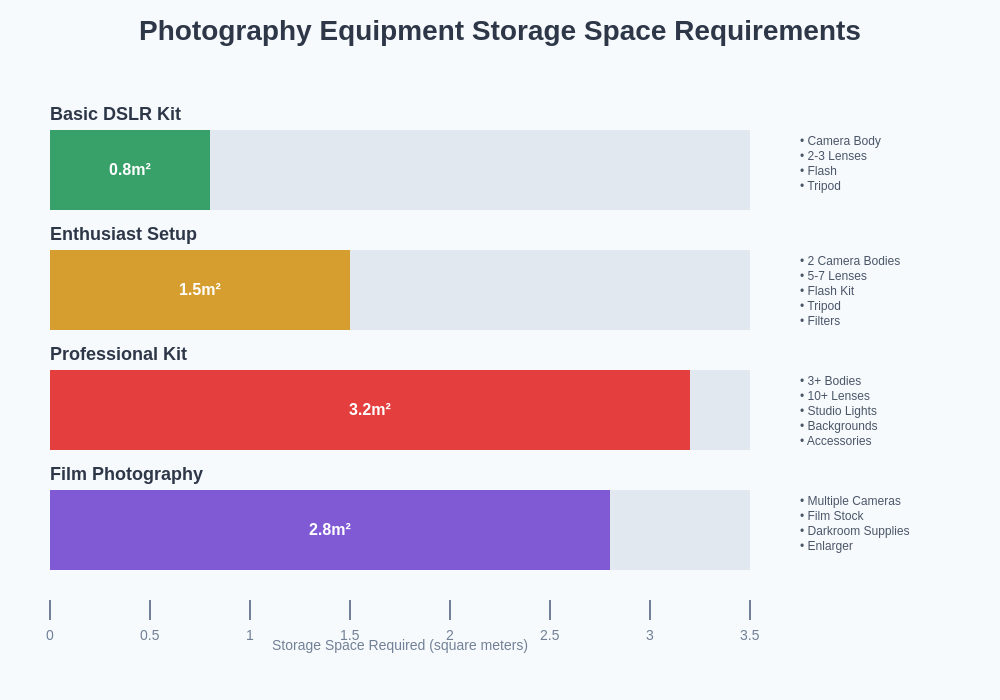1000x700 pixels.
Task: Select the Basic DSLR Kit heading
Action: pos(115,114)
